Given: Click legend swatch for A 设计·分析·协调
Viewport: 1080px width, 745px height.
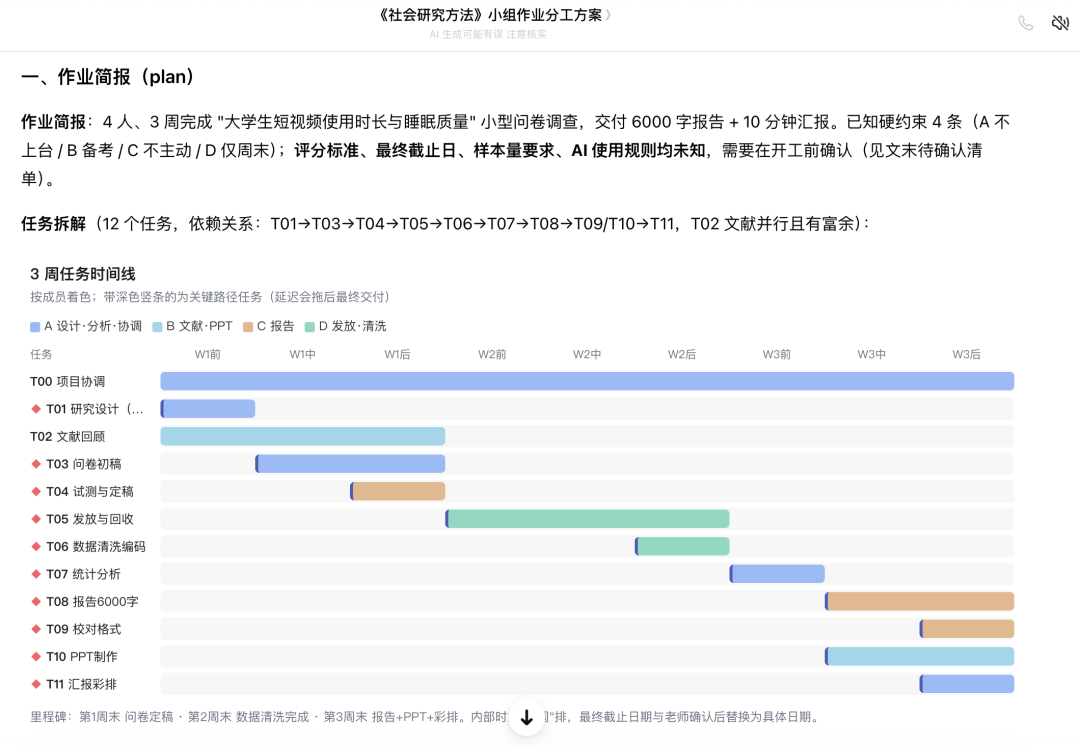Looking at the screenshot, I should tap(35, 326).
